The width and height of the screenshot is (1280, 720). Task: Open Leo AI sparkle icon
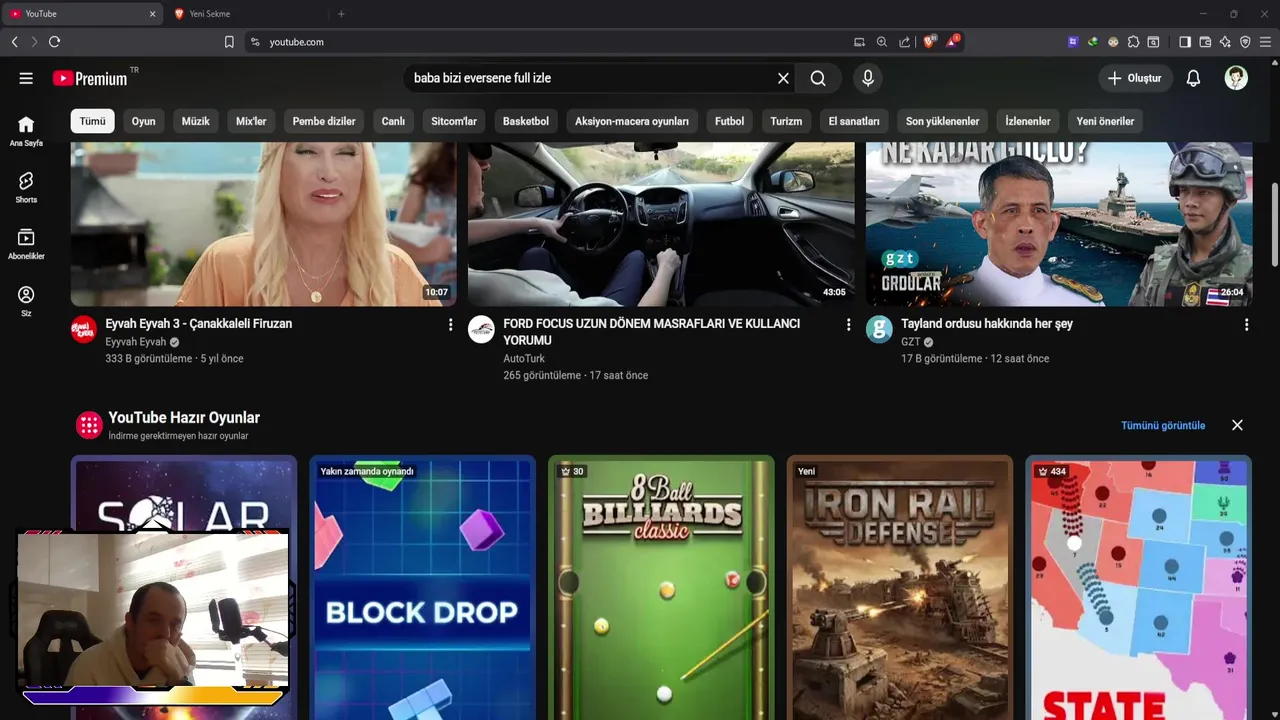click(x=1225, y=42)
